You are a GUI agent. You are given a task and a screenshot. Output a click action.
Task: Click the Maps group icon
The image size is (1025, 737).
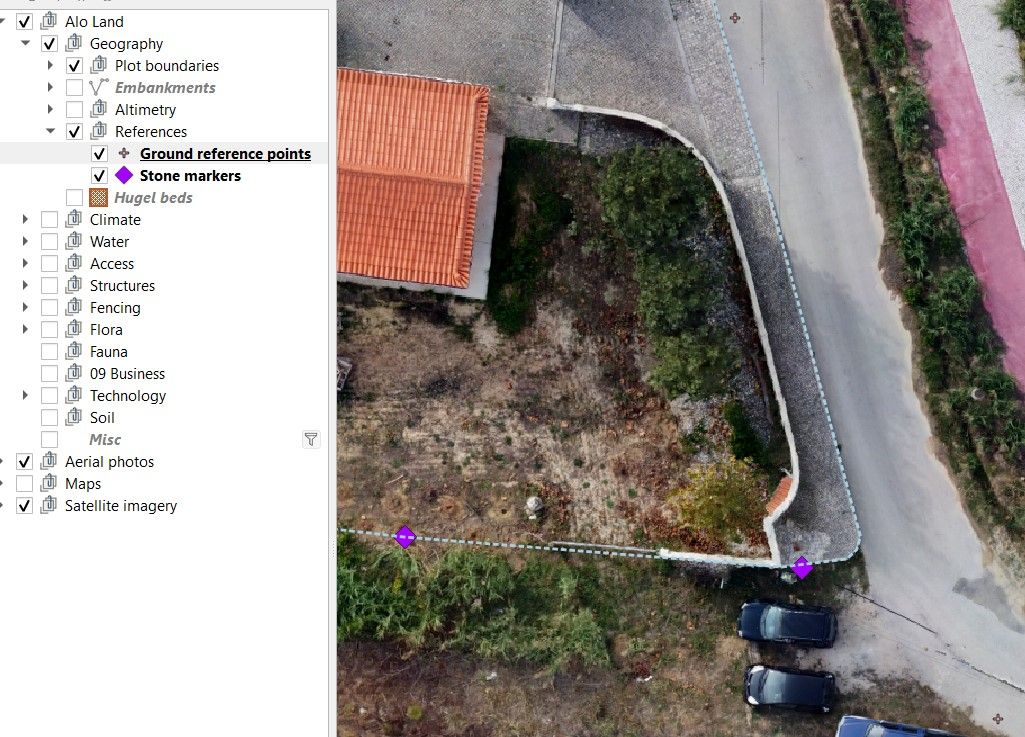coord(48,483)
